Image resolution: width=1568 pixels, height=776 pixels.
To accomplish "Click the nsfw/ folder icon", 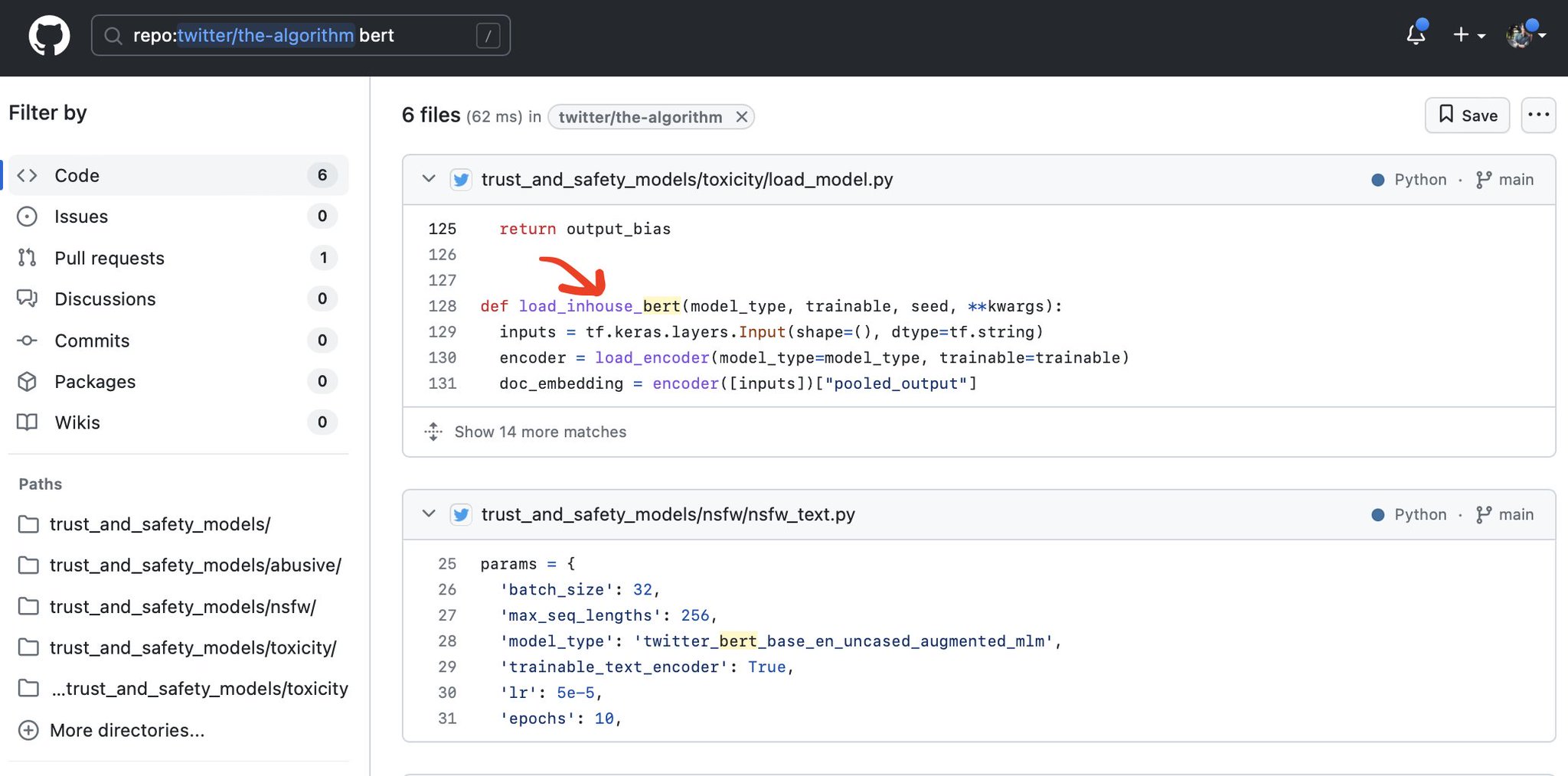I will pyautogui.click(x=28, y=607).
